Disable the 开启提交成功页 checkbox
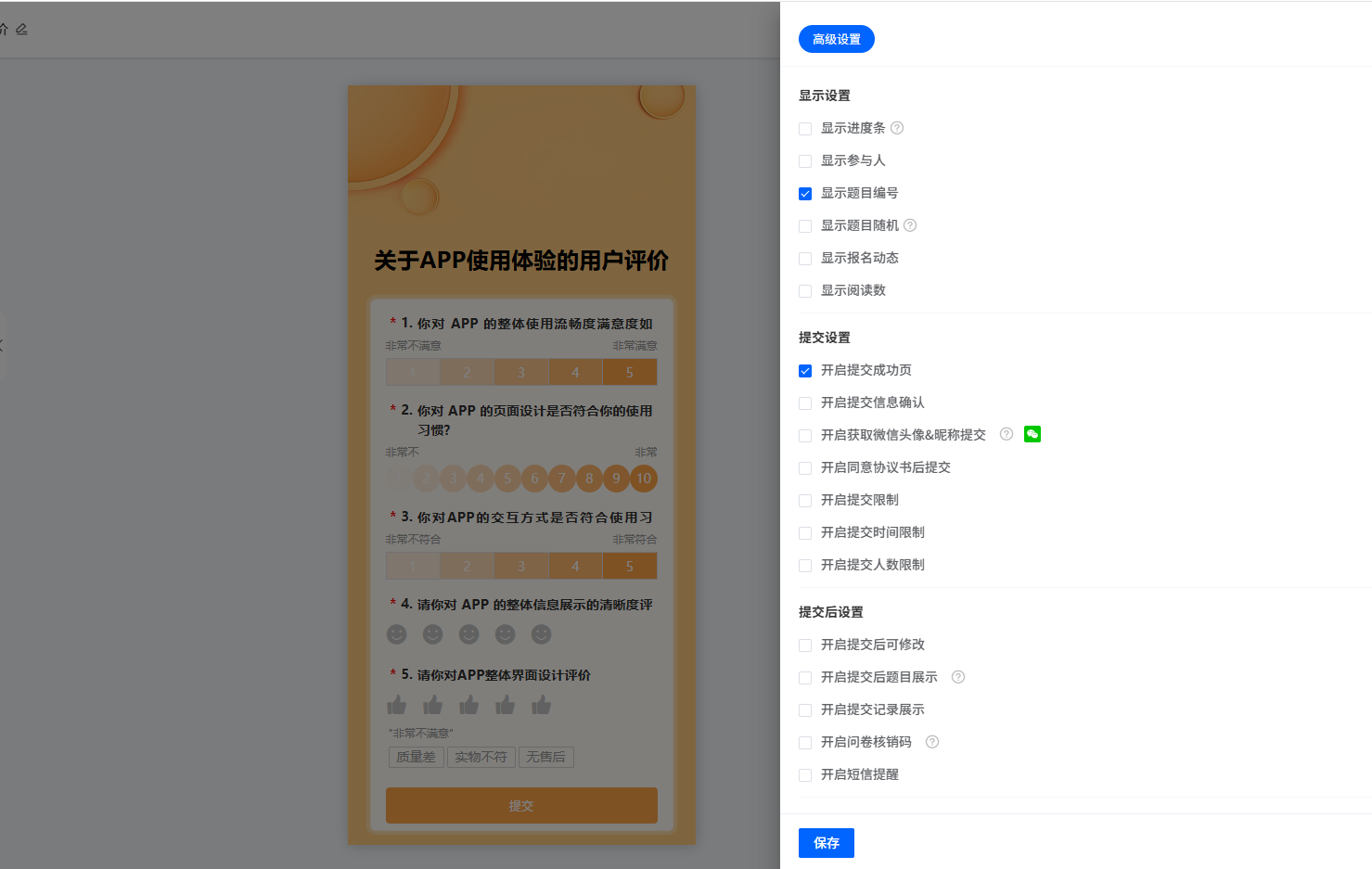 (x=805, y=371)
